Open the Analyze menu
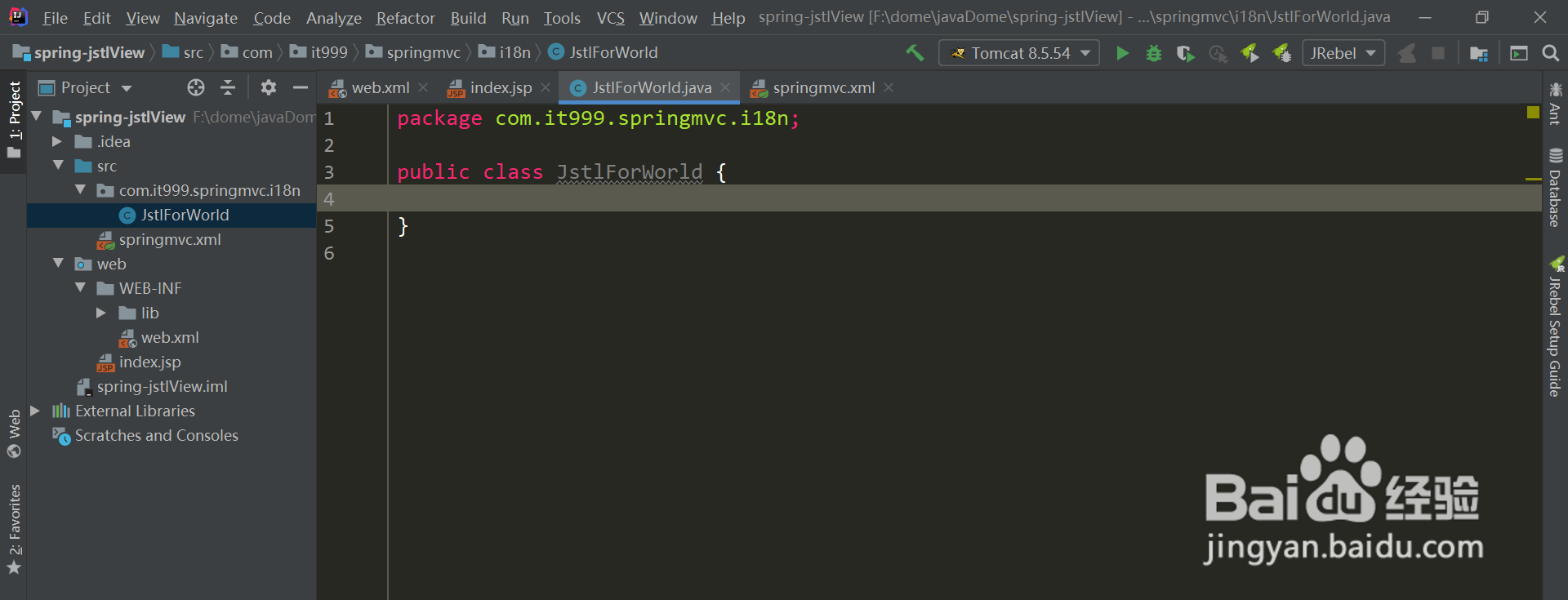 coord(334,18)
